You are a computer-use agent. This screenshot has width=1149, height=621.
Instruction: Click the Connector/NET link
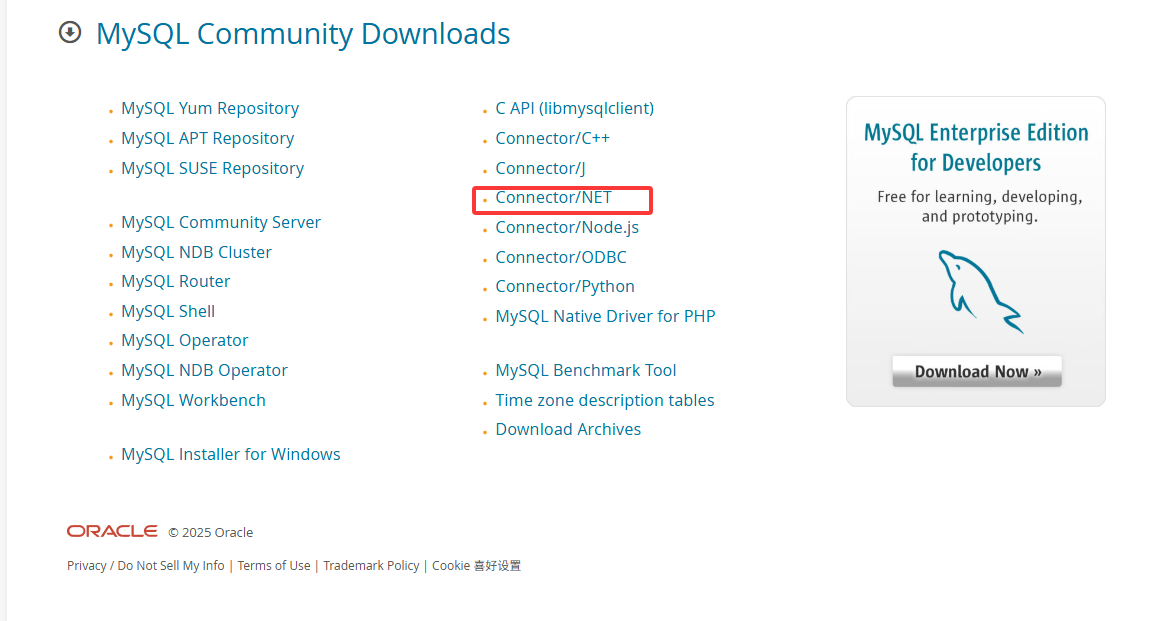pyautogui.click(x=553, y=198)
